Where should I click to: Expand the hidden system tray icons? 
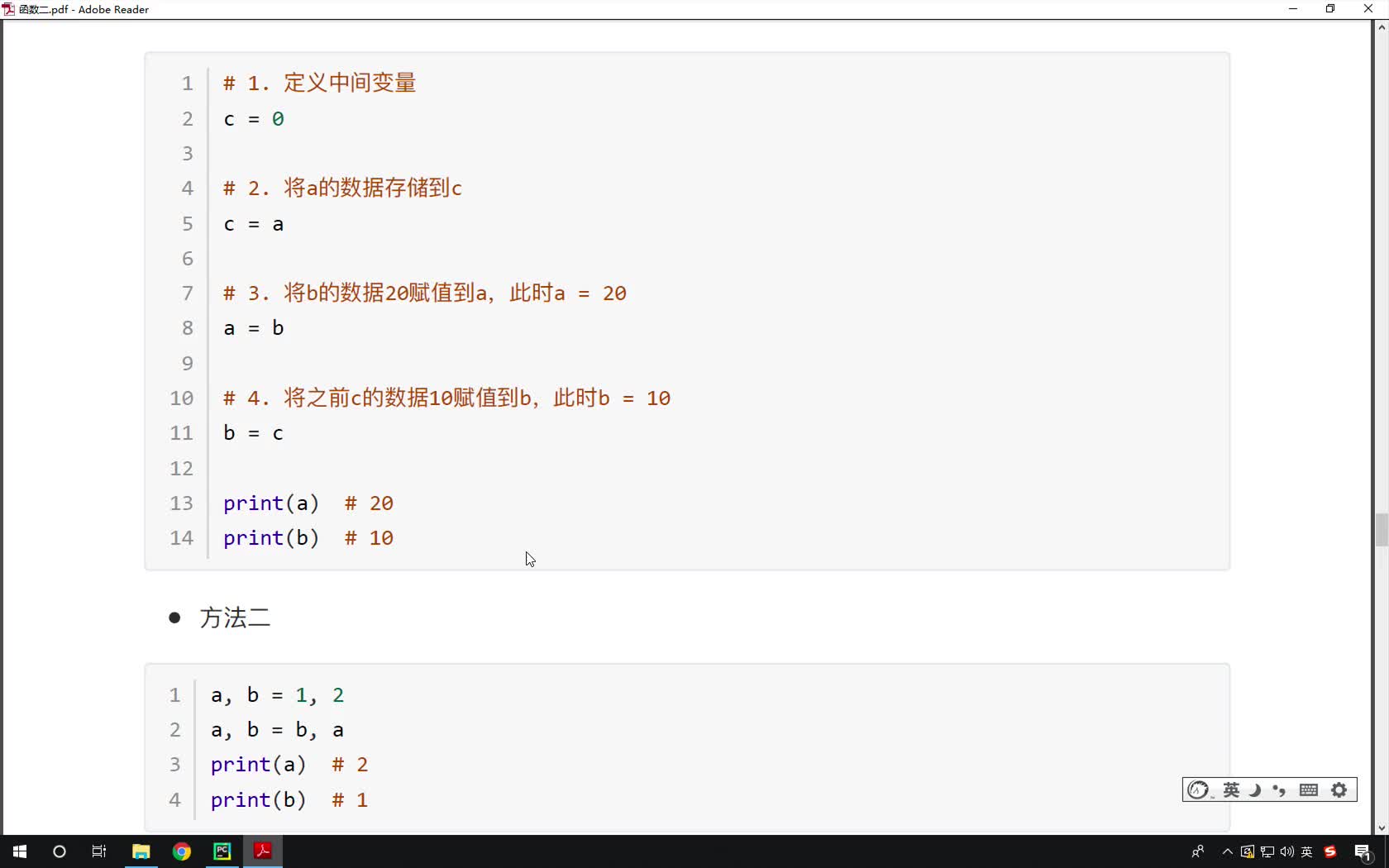pos(1228,851)
